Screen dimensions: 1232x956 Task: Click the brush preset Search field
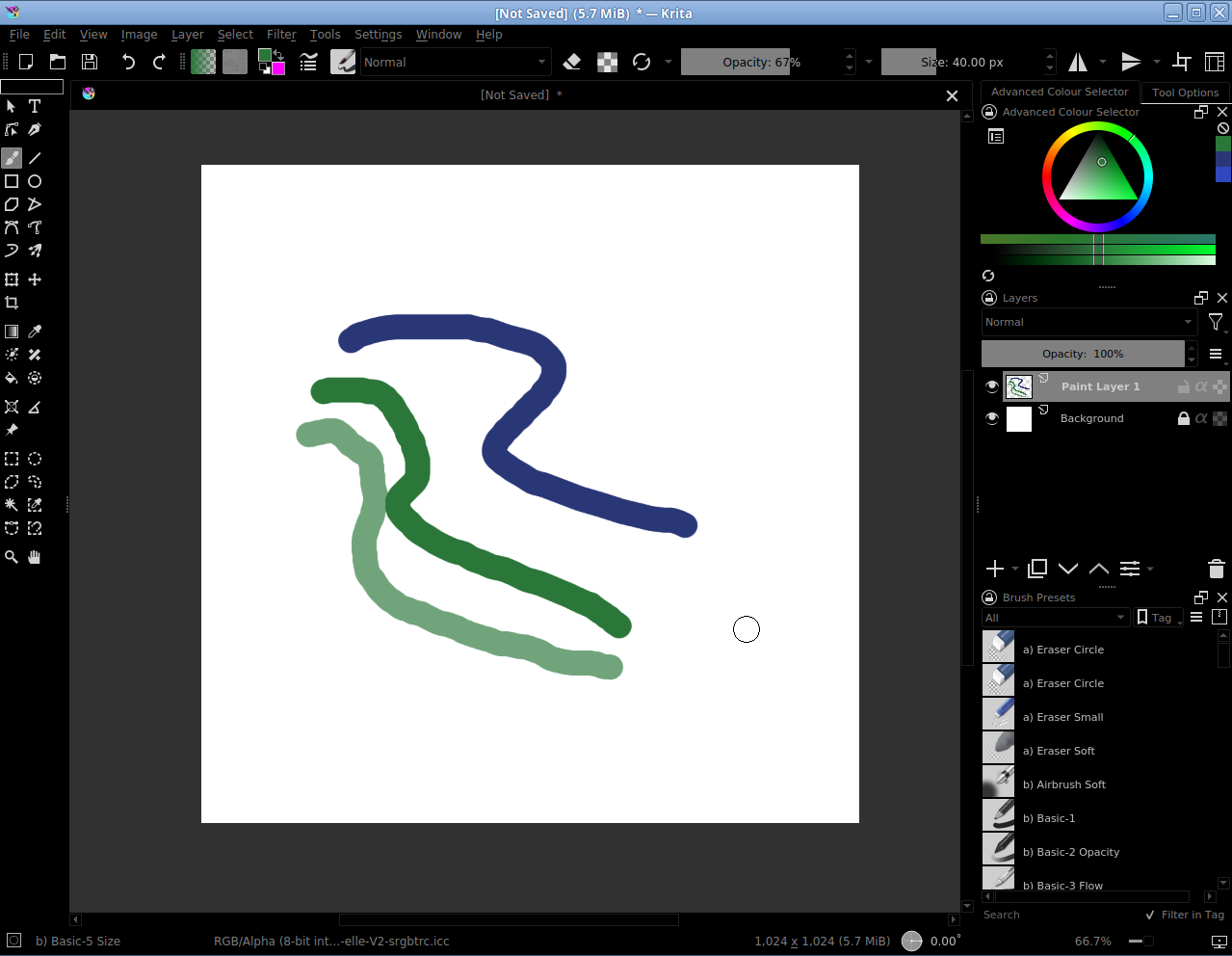(x=1060, y=915)
